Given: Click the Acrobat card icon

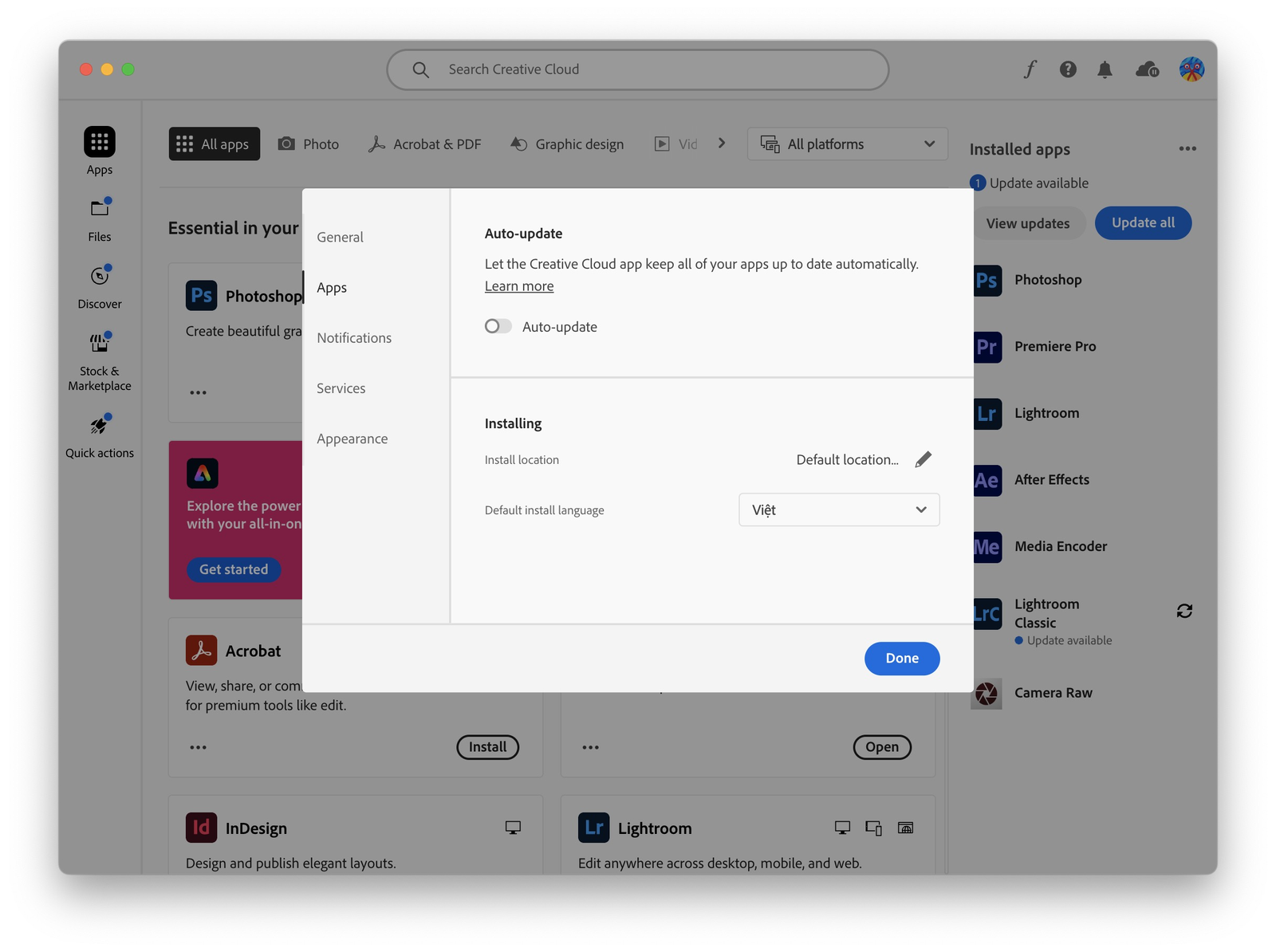Looking at the screenshot, I should 201,651.
